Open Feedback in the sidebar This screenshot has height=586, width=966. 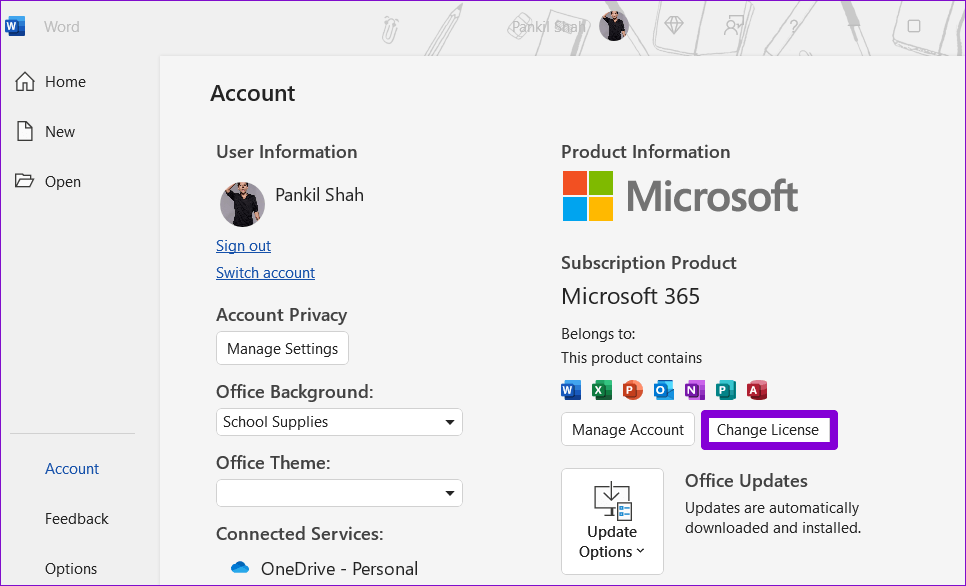pos(76,518)
